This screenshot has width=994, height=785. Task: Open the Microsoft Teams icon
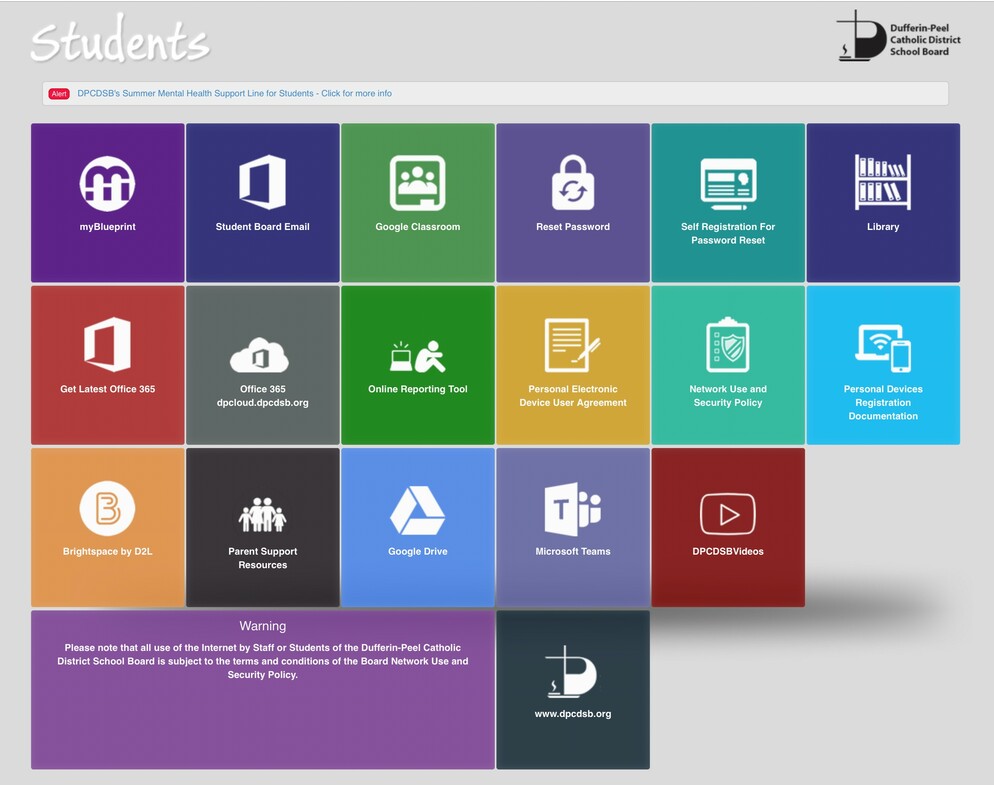point(572,509)
